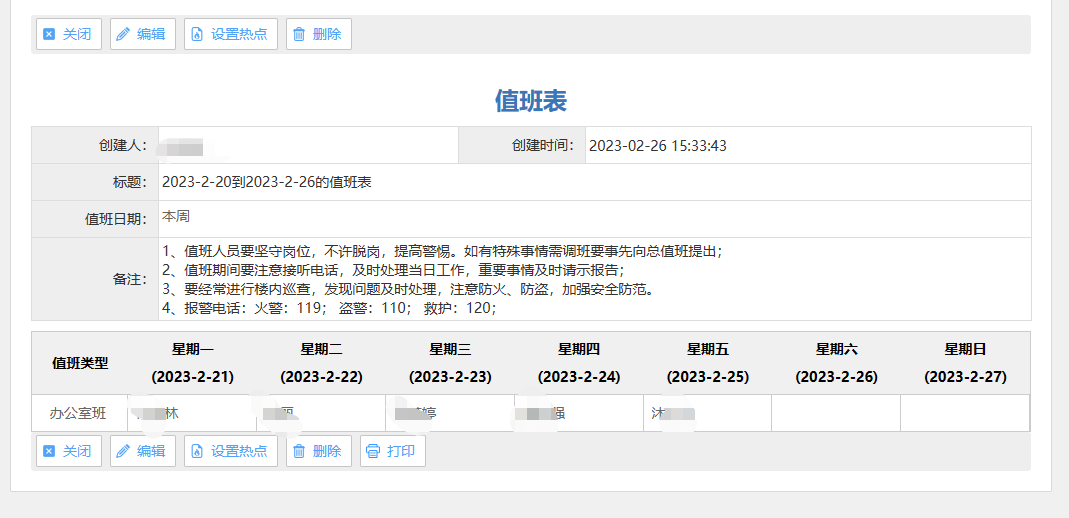Screen dimensions: 1069x518
Task: Click the 标题 field label
Action: [130, 182]
